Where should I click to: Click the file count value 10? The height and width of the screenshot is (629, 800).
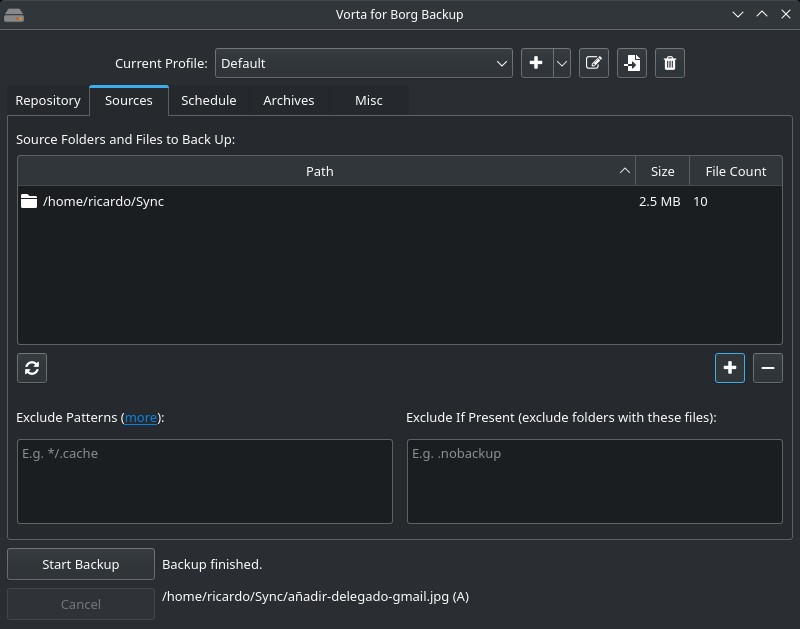click(x=700, y=202)
